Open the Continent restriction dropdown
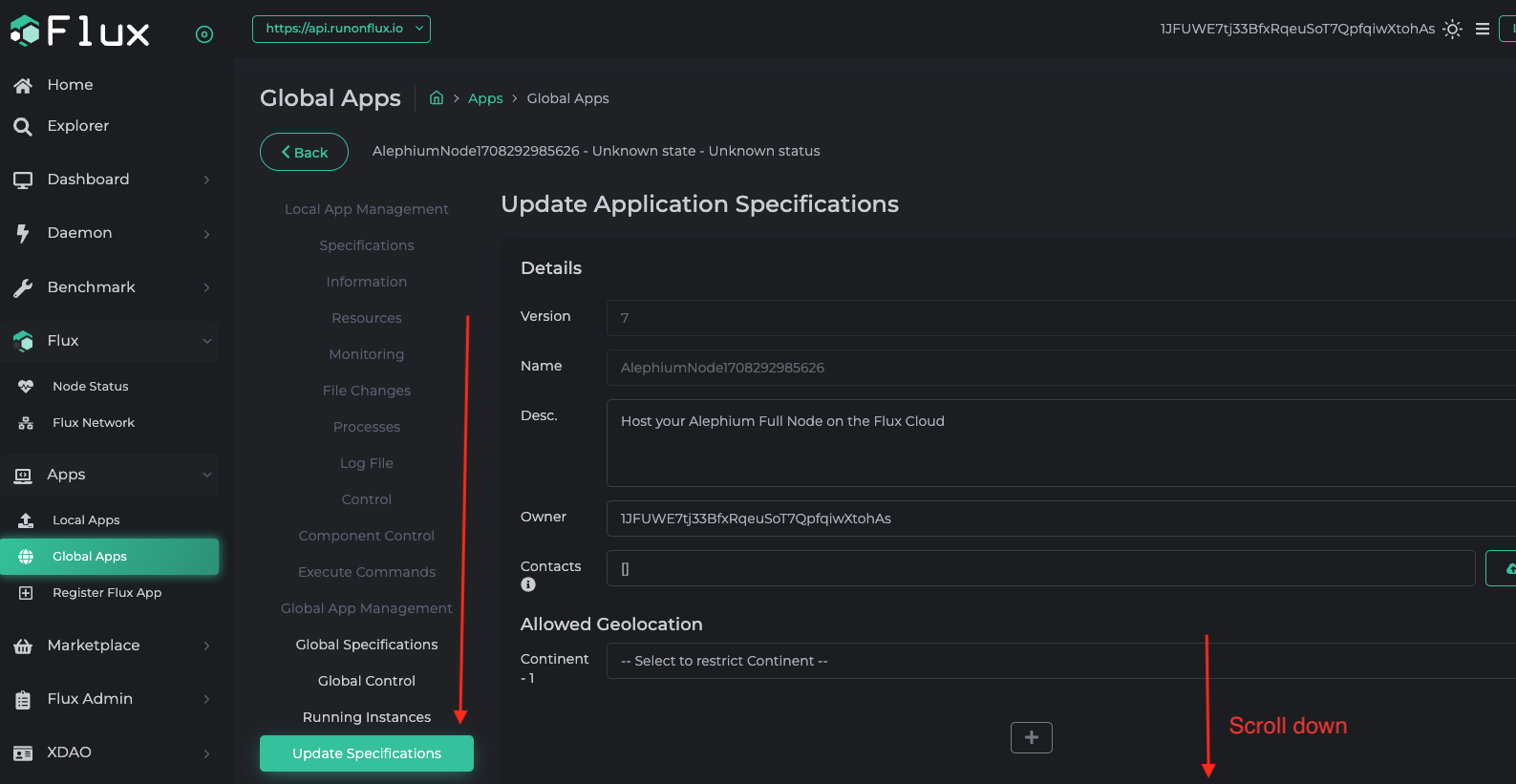The image size is (1516, 784). [1060, 661]
